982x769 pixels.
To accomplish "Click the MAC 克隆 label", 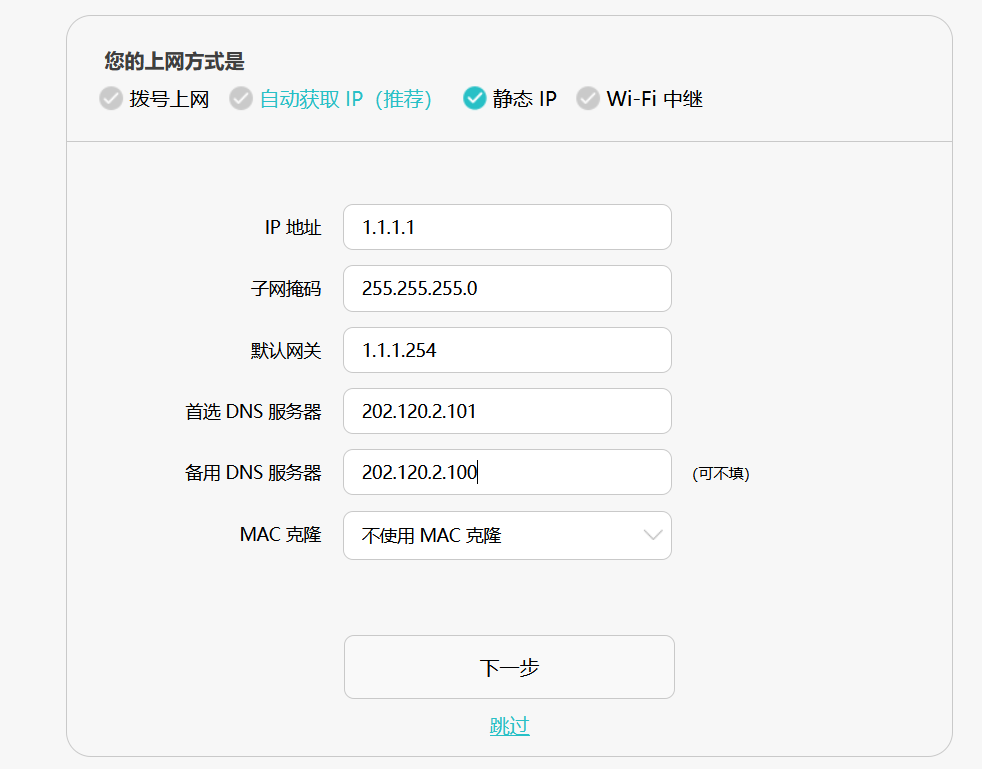I will coord(281,534).
